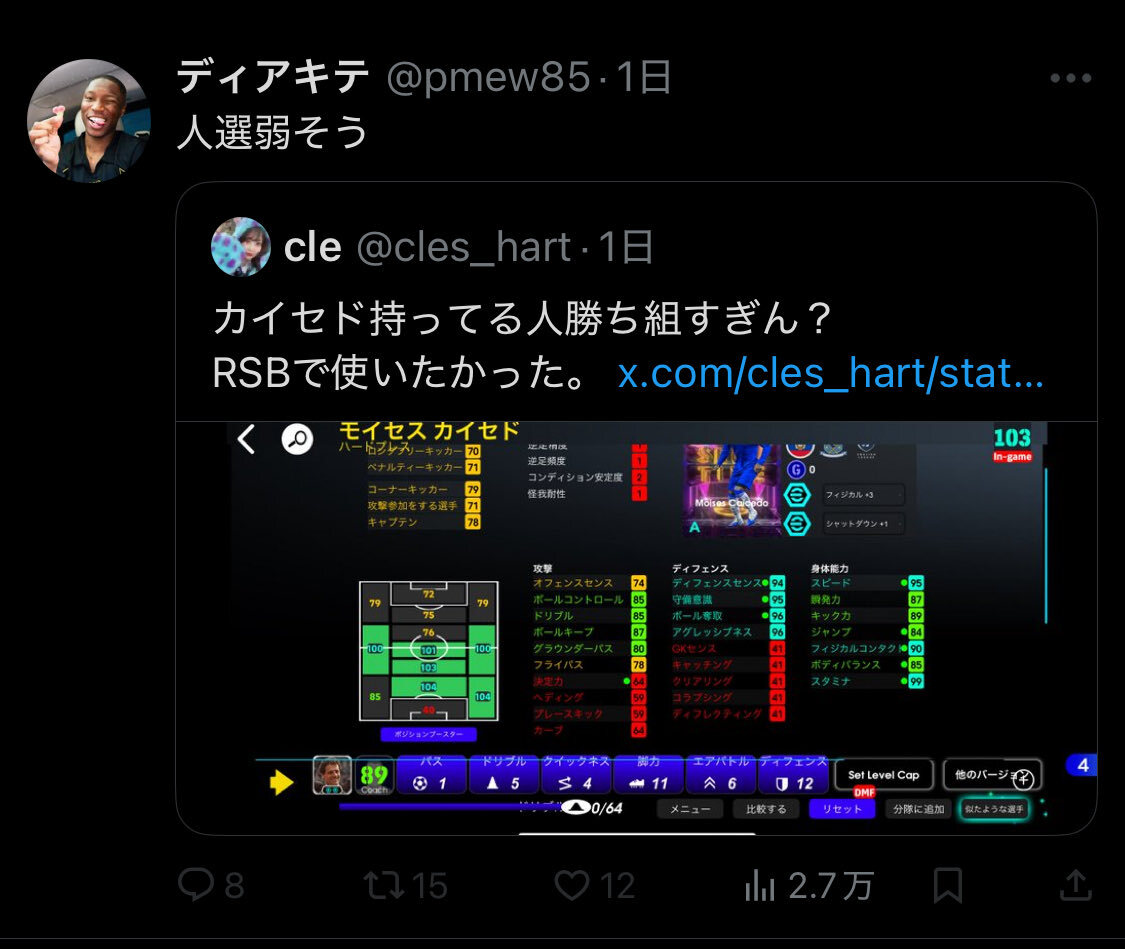
Task: Tap the ディアキテ display name
Action: (x=273, y=77)
